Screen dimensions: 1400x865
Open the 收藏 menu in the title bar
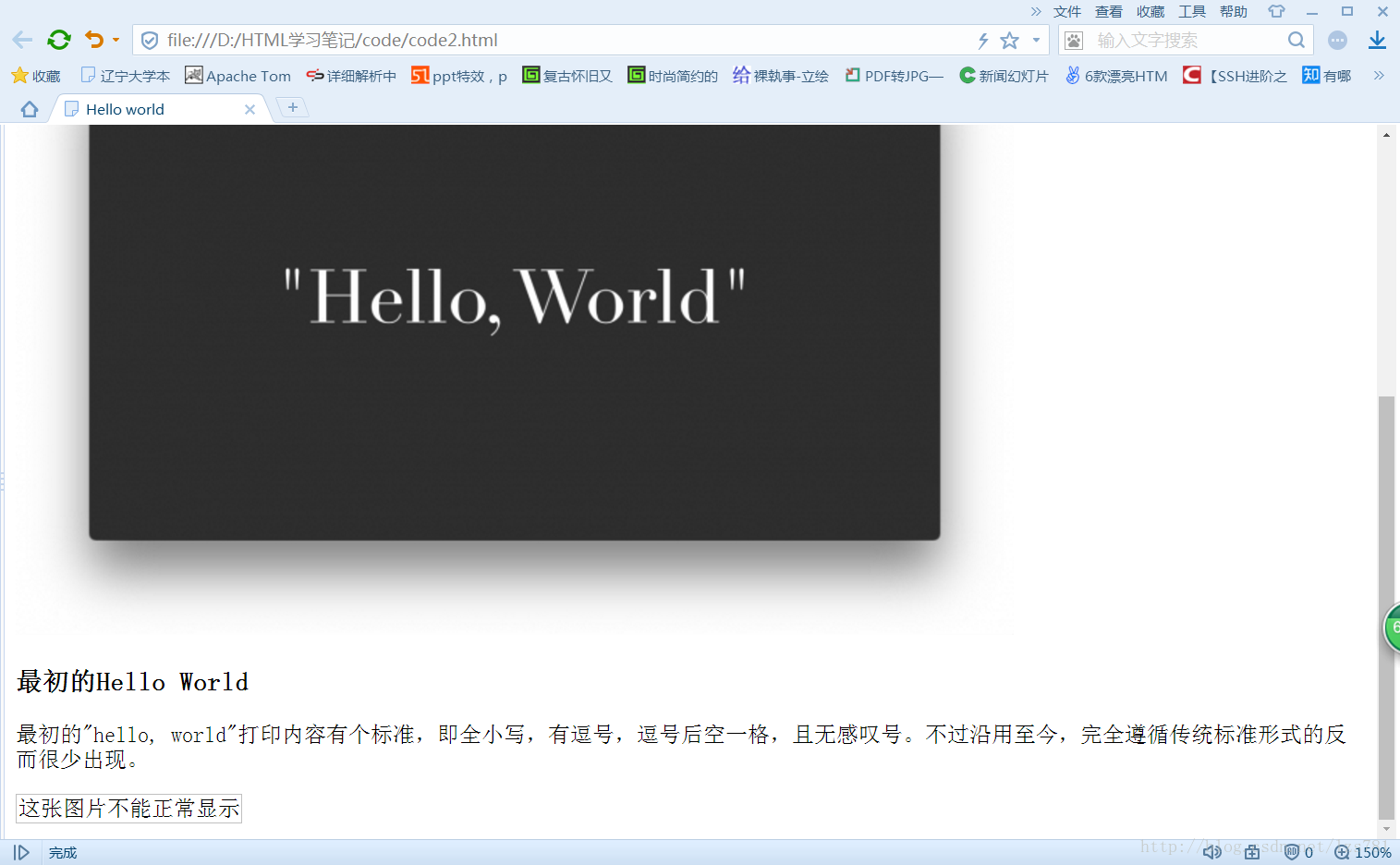1150,12
